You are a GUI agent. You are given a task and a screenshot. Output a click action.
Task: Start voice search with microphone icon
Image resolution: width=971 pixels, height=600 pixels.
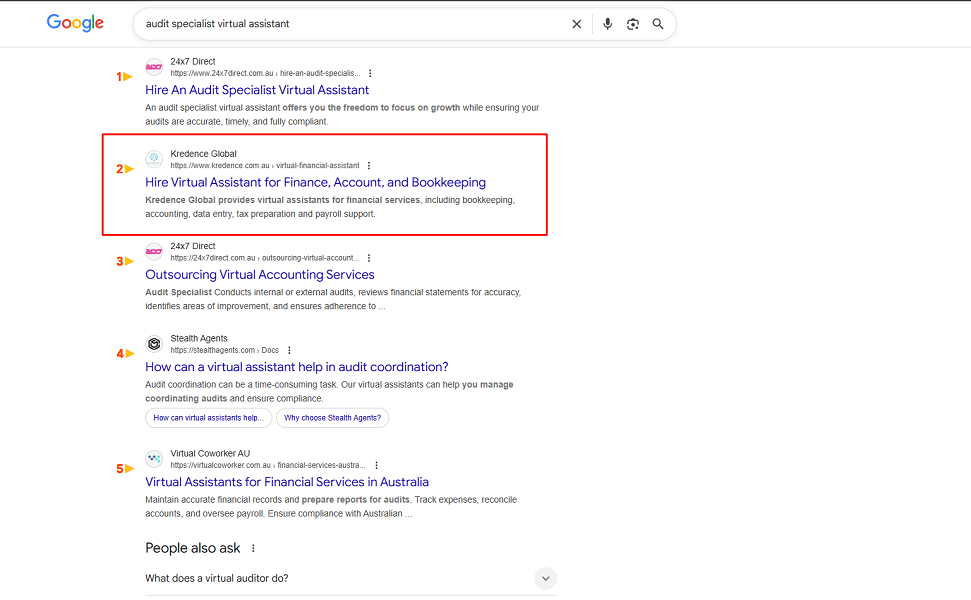tap(607, 24)
